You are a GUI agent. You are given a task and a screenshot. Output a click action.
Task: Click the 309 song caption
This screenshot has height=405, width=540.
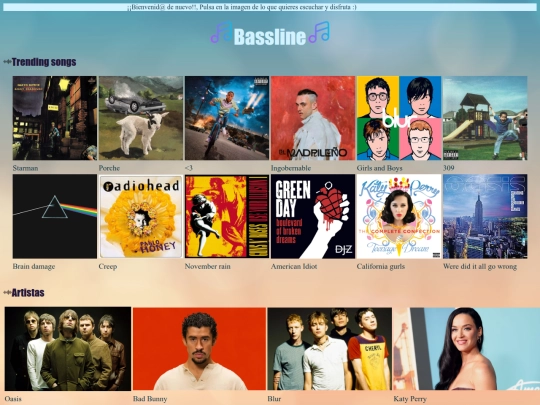[449, 168]
